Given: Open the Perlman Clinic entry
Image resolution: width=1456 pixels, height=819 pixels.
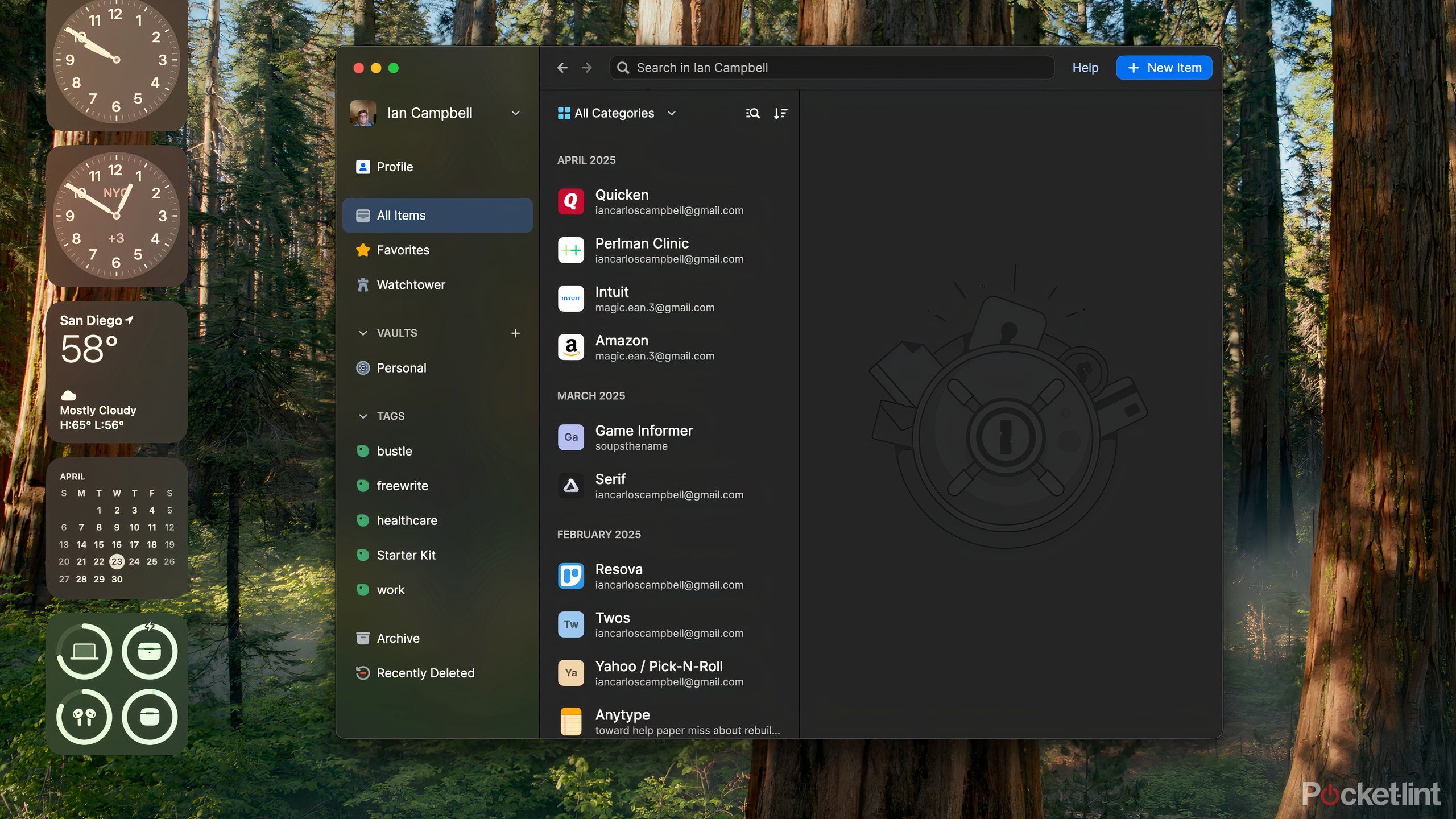Looking at the screenshot, I should pyautogui.click(x=669, y=250).
